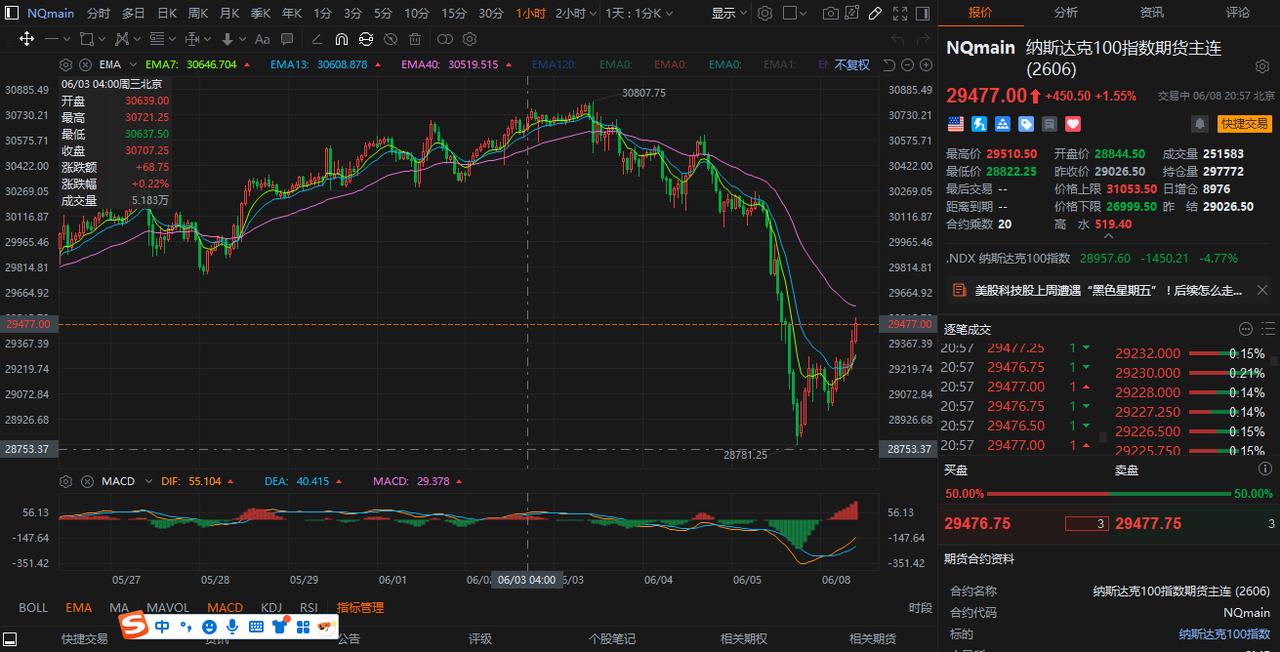Click the linked circles sync icon
The height and width of the screenshot is (652, 1280).
coord(445,39)
